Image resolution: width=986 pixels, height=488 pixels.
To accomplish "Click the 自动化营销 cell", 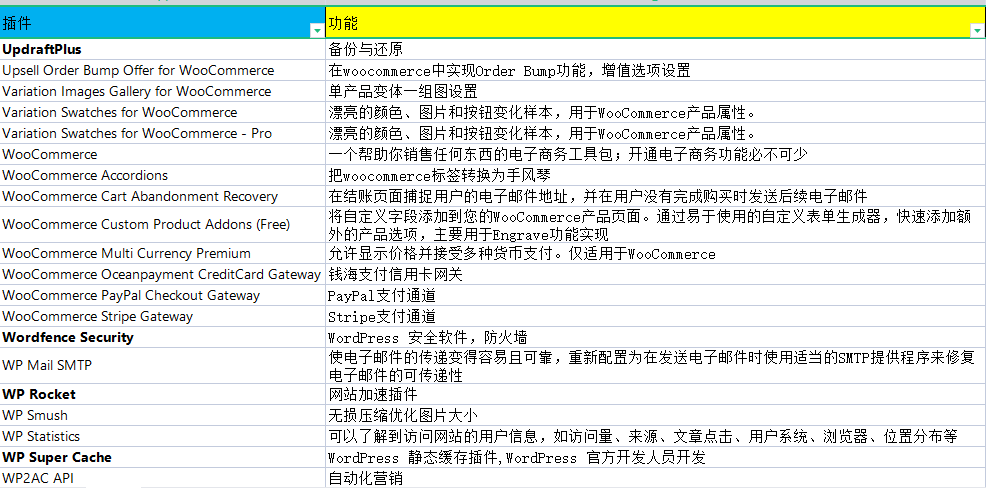I will 656,478.
